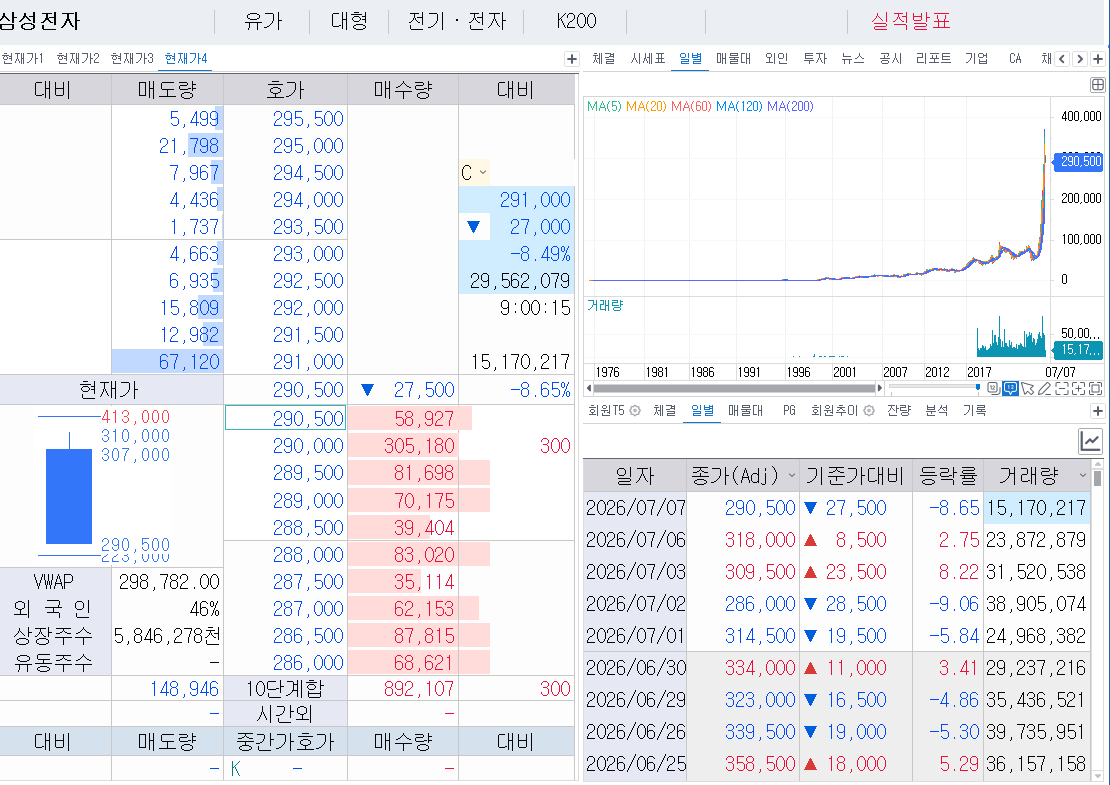1110x785 pixels.
Task: Click the zoom slider handle under the chart
Action: click(x=978, y=387)
